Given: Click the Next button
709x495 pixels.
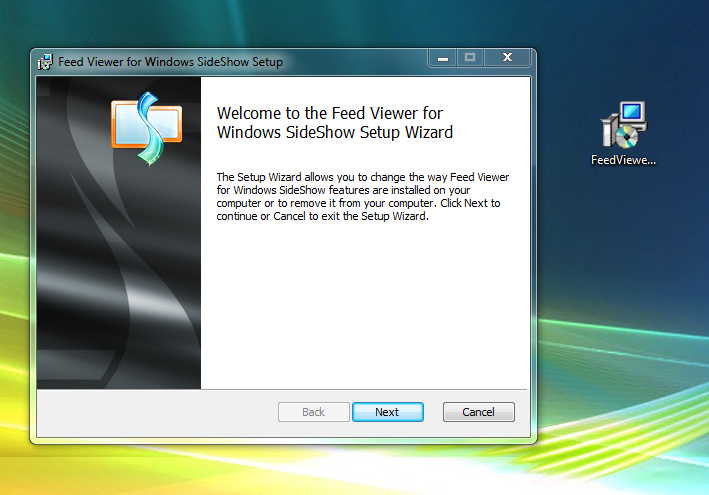Looking at the screenshot, I should pyautogui.click(x=388, y=412).
